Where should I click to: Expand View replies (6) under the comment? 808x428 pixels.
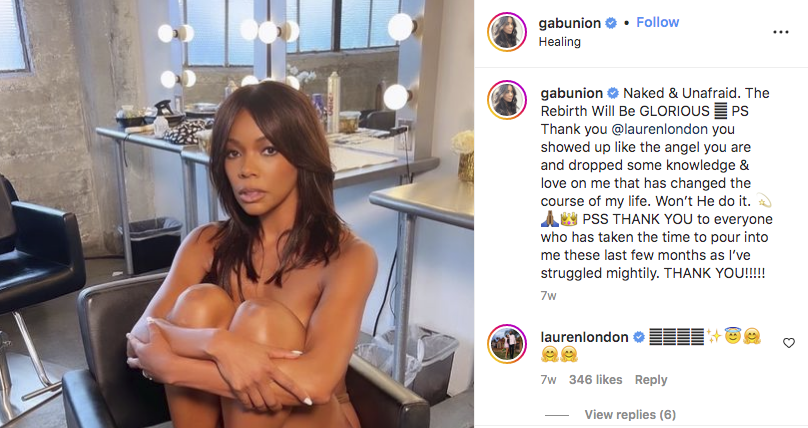pyautogui.click(x=630, y=415)
